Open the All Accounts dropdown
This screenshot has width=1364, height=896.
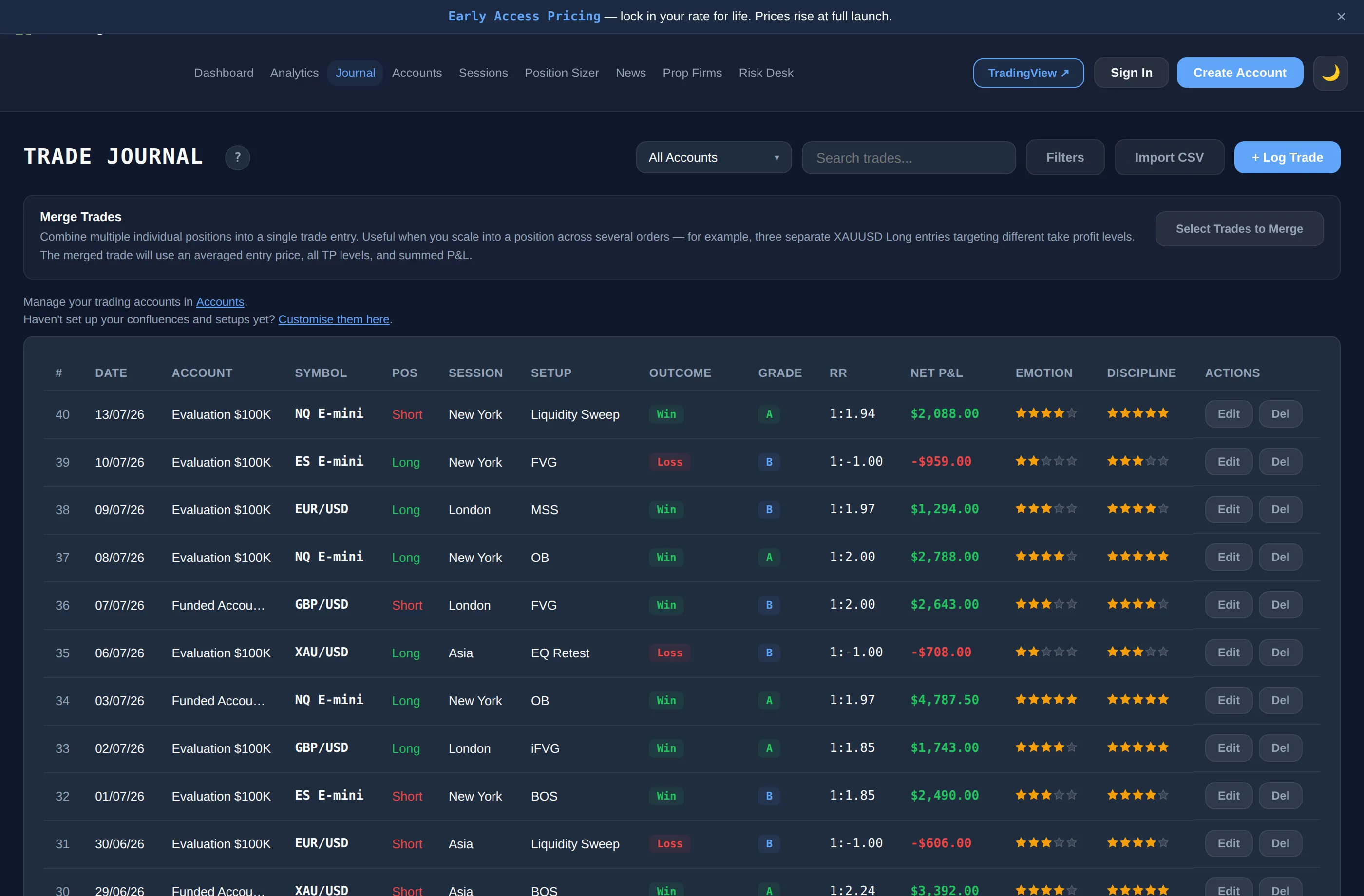click(714, 158)
